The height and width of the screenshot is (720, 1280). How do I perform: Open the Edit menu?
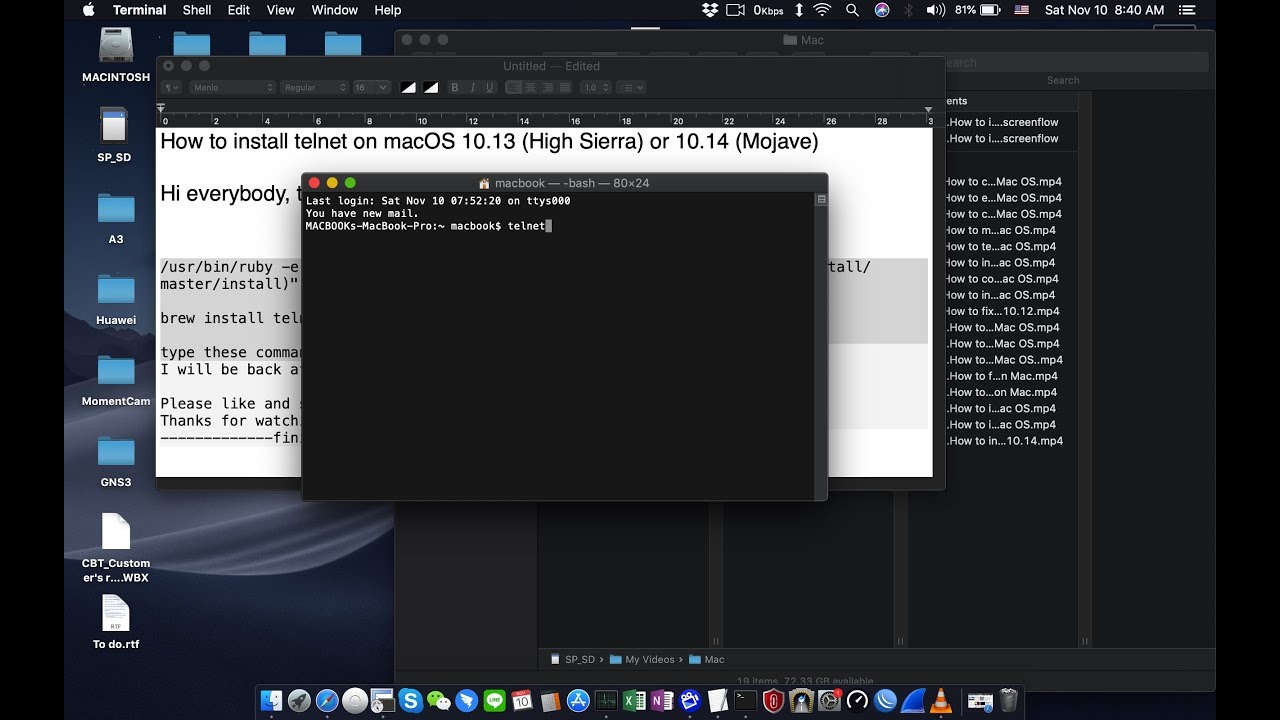pos(239,10)
